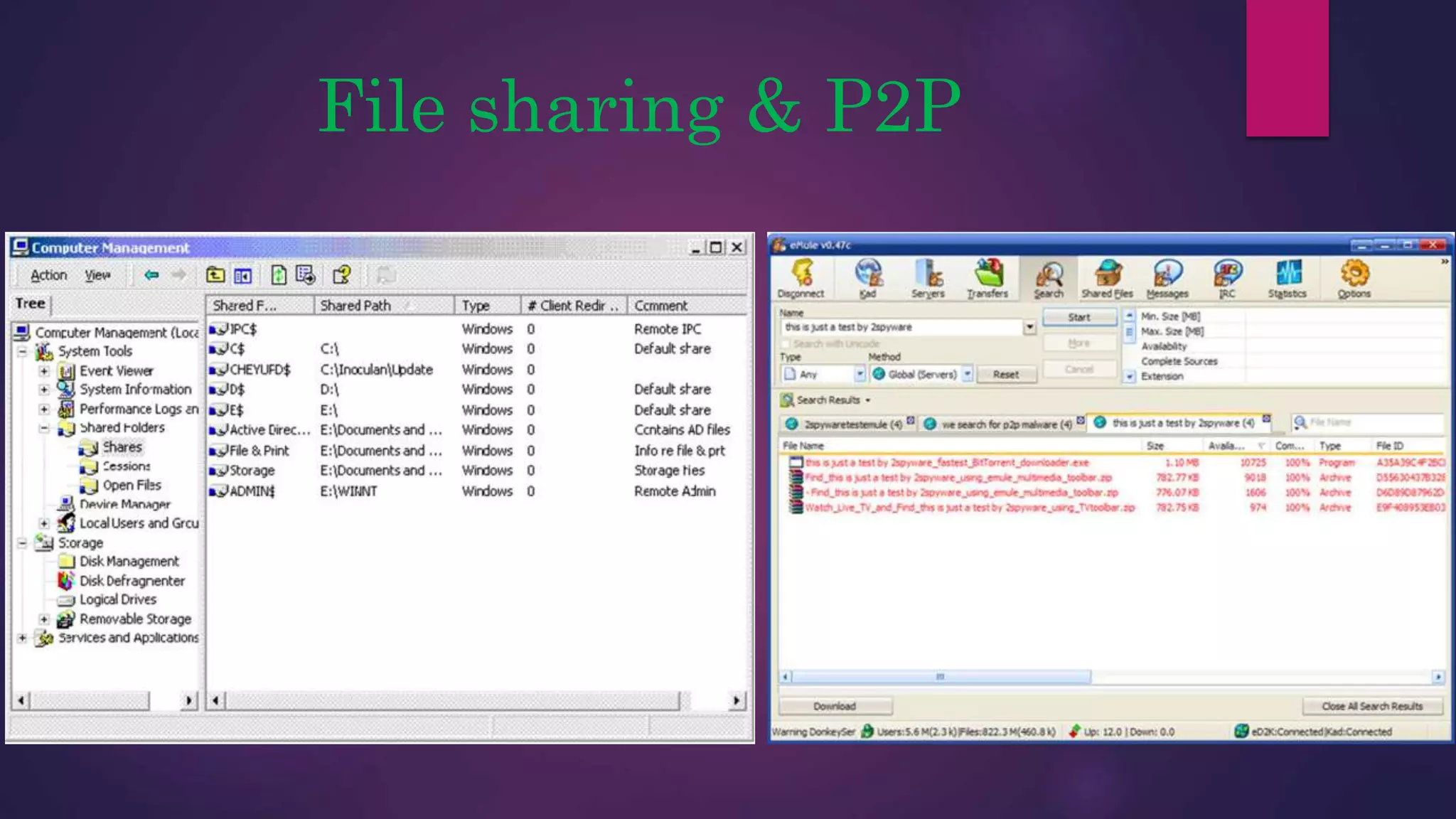Click the search Name input field

pyautogui.click(x=901, y=327)
